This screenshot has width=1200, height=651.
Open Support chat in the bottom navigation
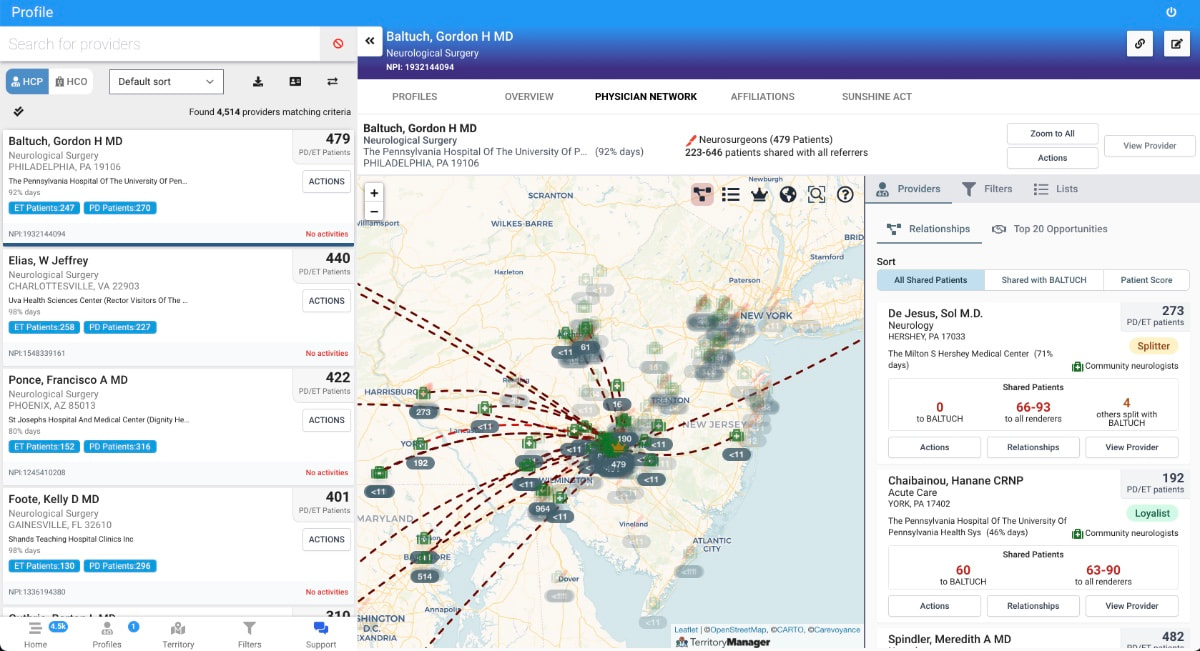tap(321, 634)
